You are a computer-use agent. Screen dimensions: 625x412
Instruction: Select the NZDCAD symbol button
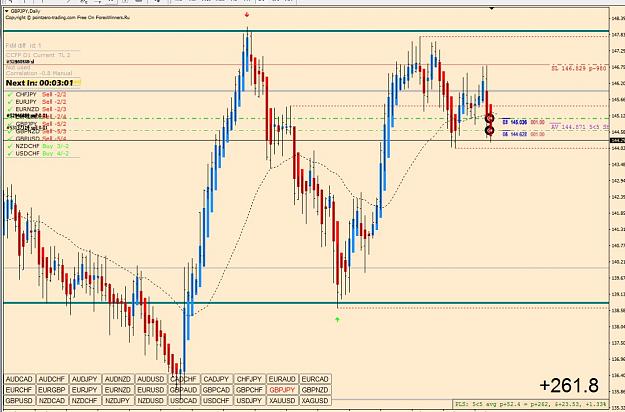pos(52,400)
